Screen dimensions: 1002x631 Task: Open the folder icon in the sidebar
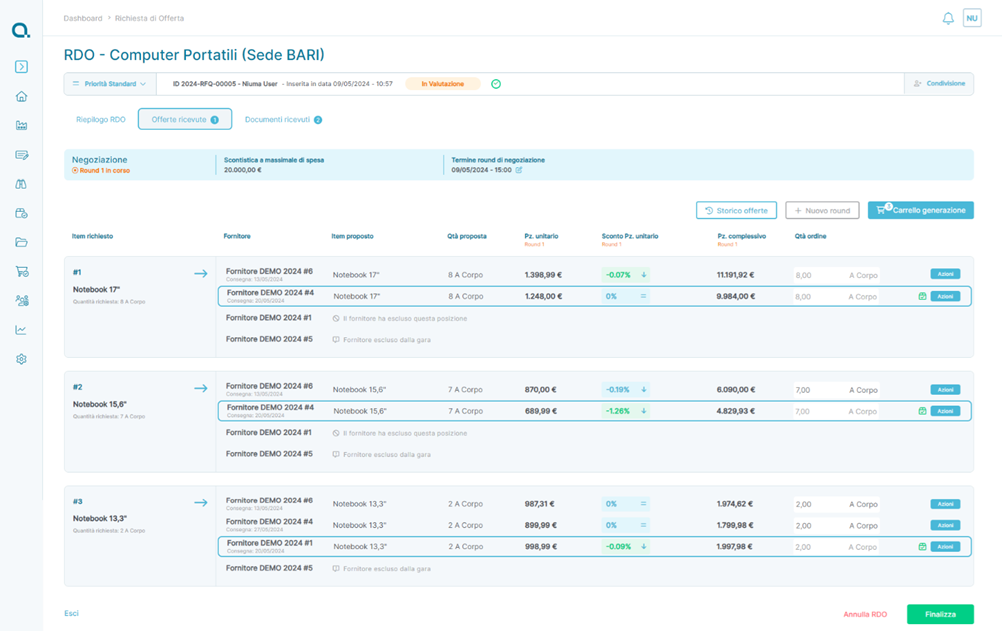point(21,243)
